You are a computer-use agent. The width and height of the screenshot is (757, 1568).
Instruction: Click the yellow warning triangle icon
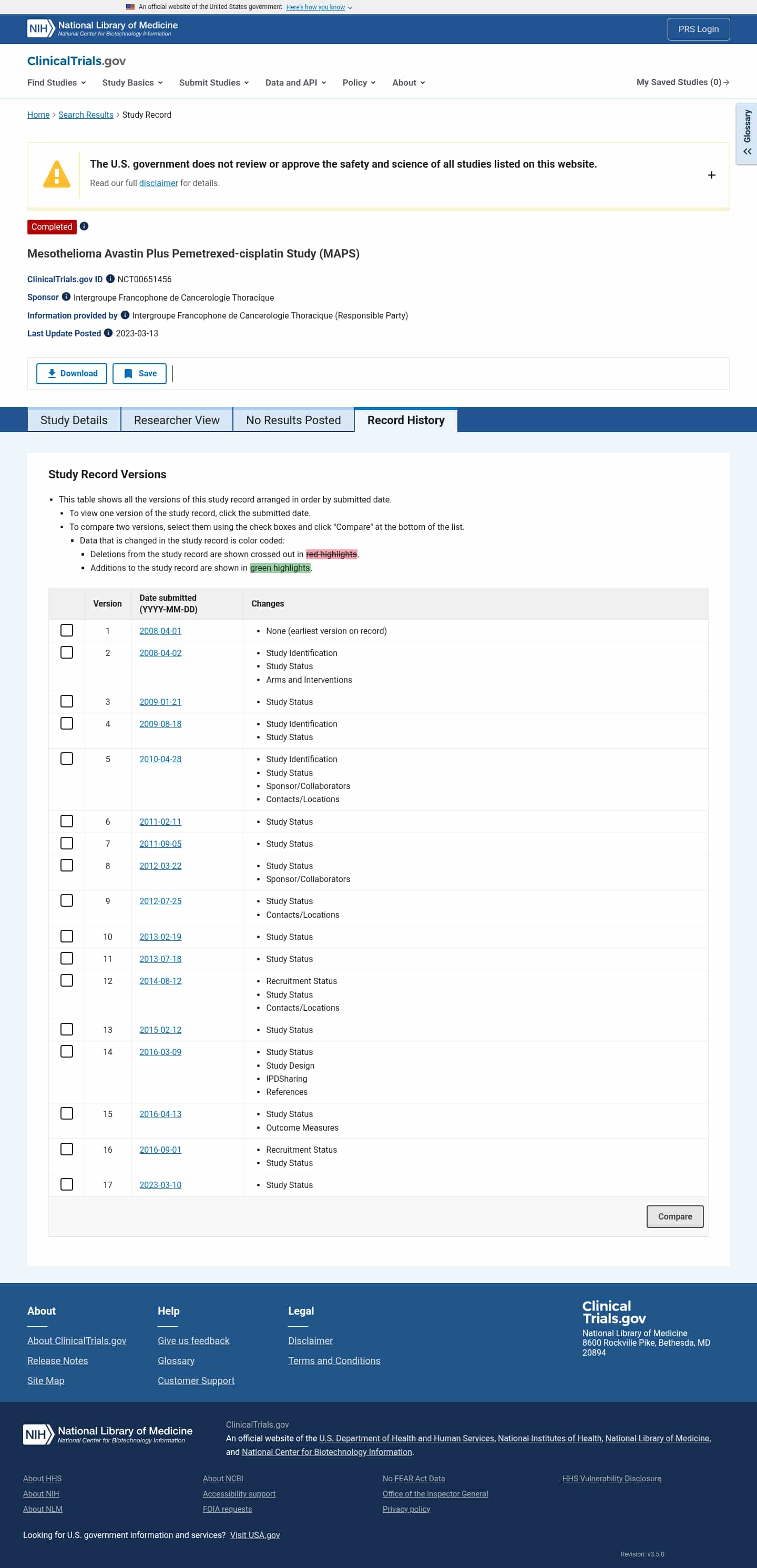[x=57, y=174]
